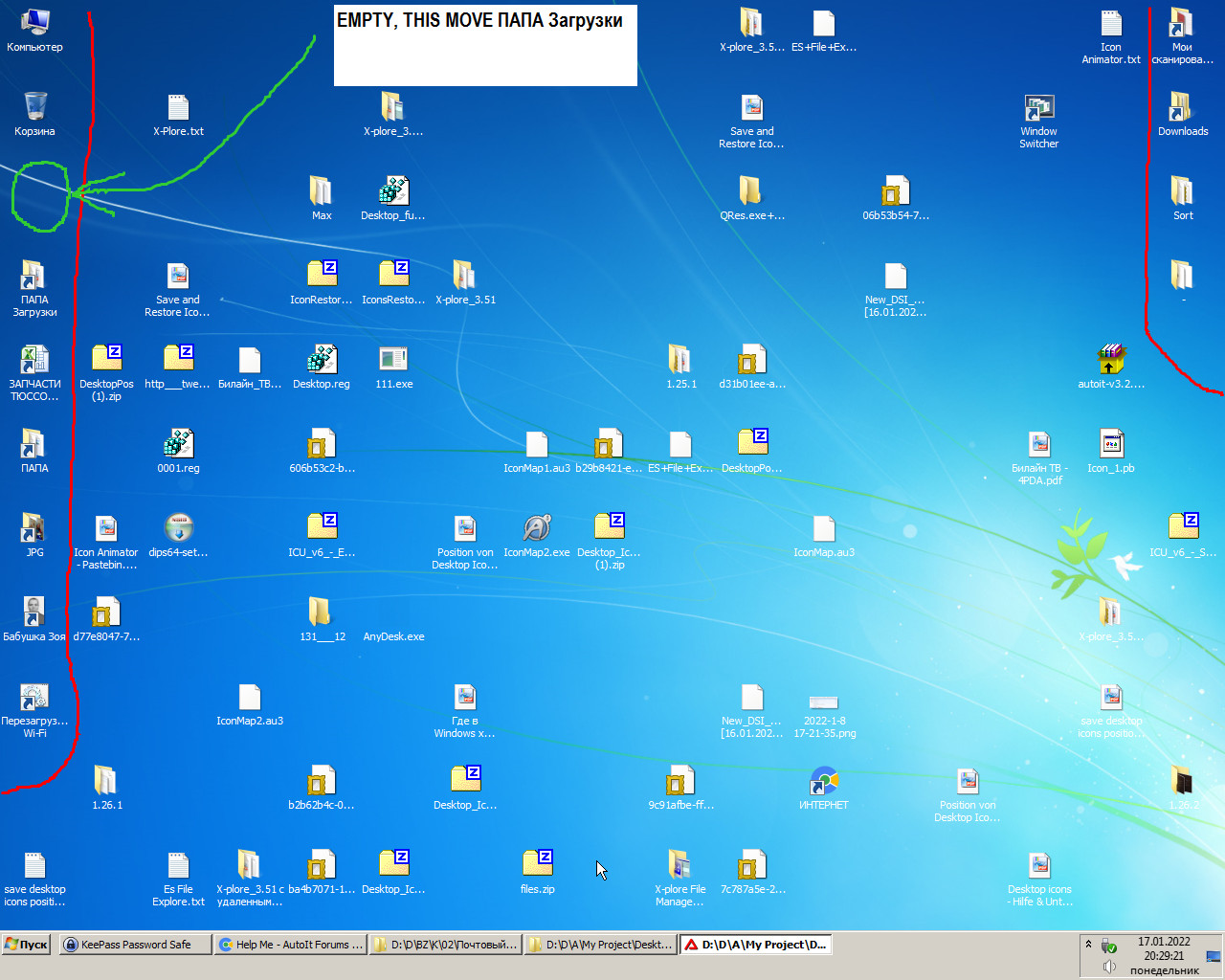The height and width of the screenshot is (980, 1225).
Task: Select the Window Switcher shortcut
Action: pos(1038,110)
